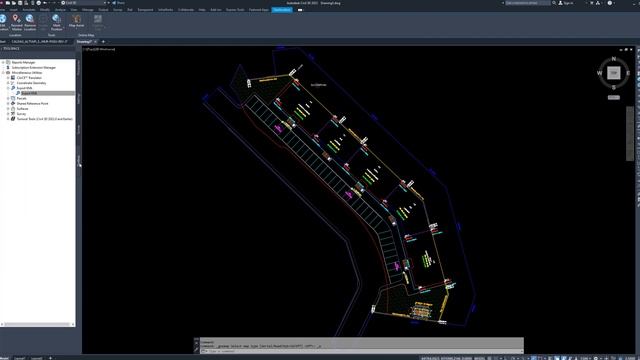
Task: Expand the Parcels node
Action: click(x=8, y=98)
